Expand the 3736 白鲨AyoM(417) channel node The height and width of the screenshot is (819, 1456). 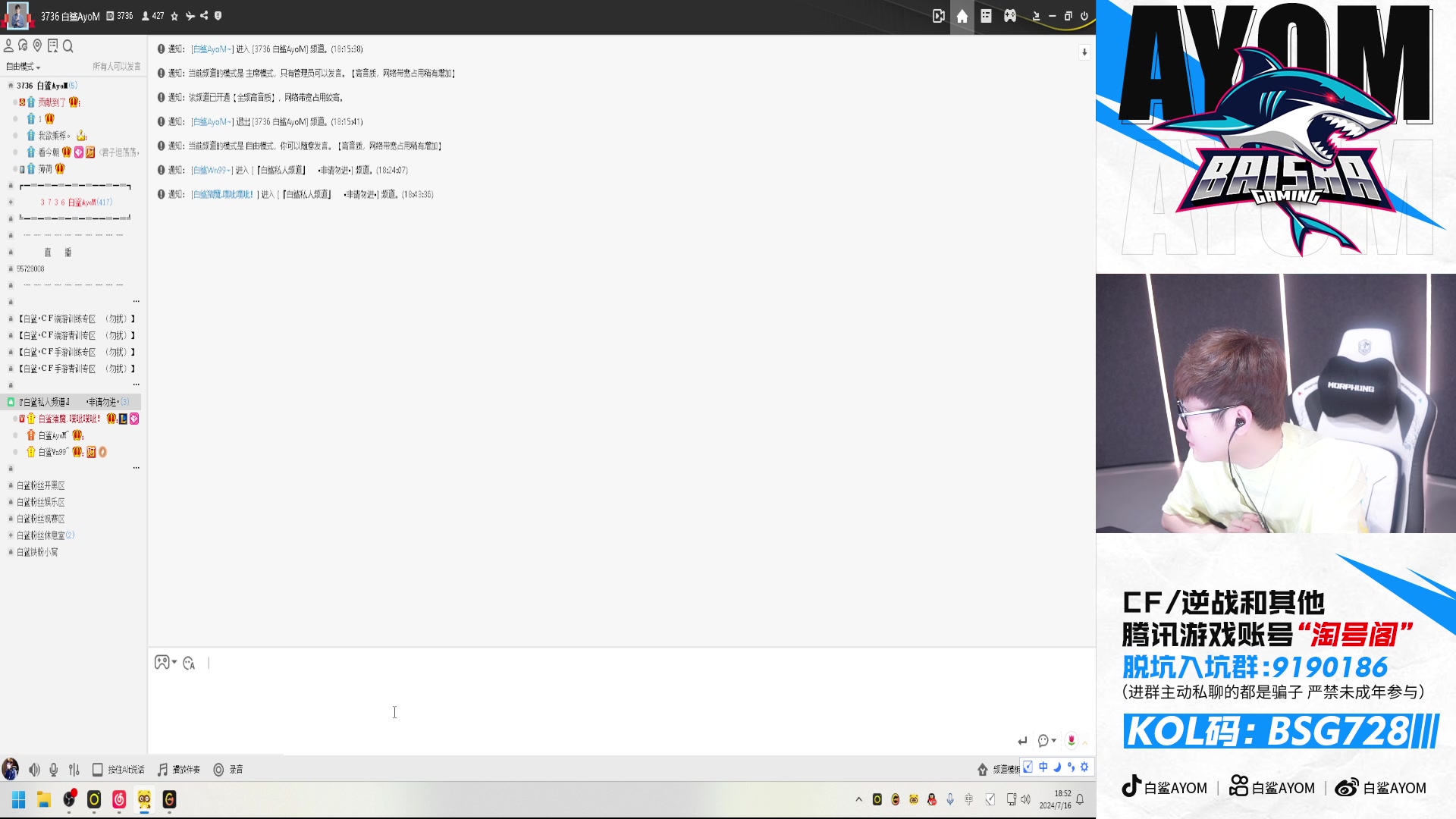point(11,202)
